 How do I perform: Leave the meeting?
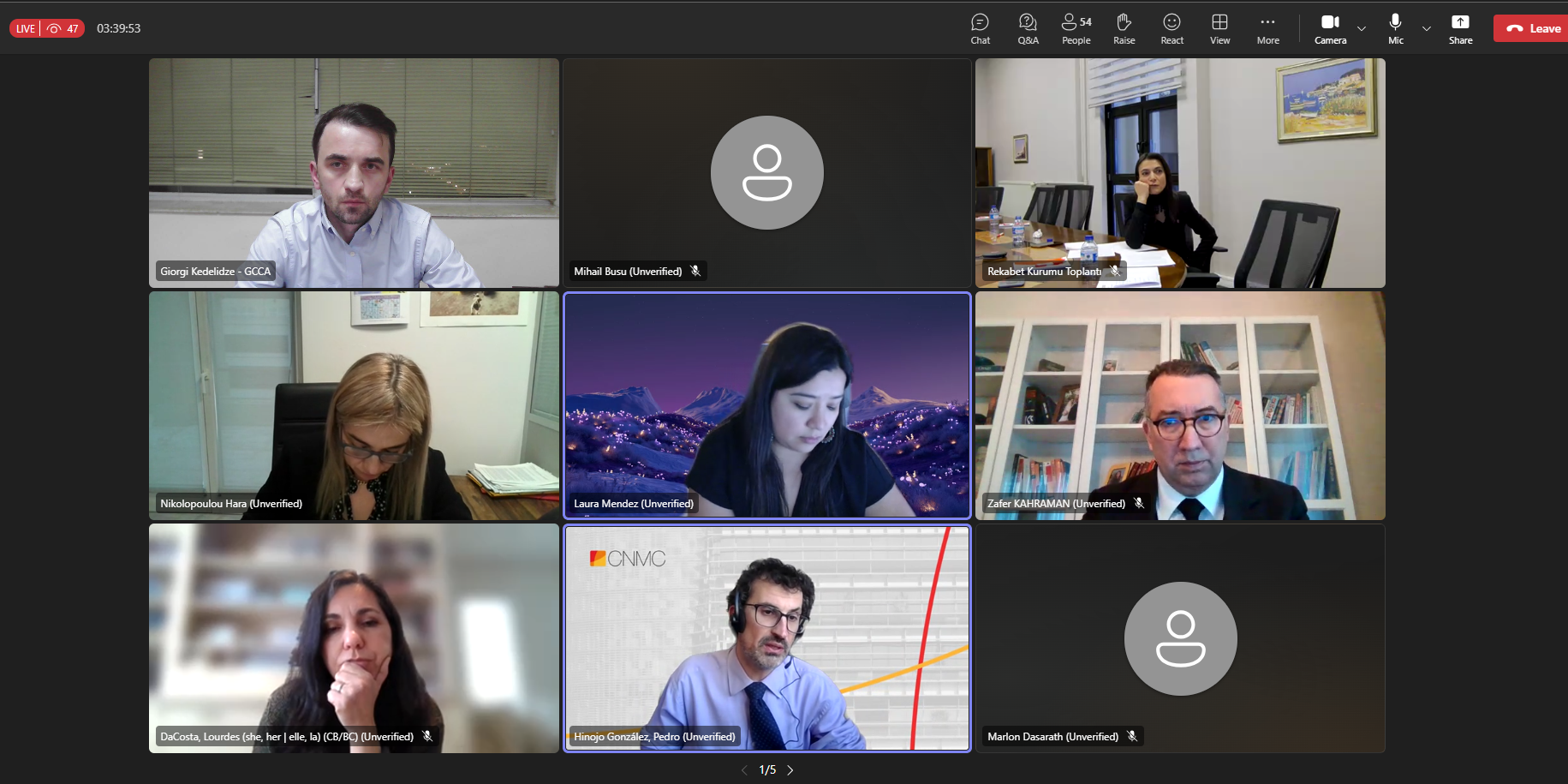[x=1533, y=28]
